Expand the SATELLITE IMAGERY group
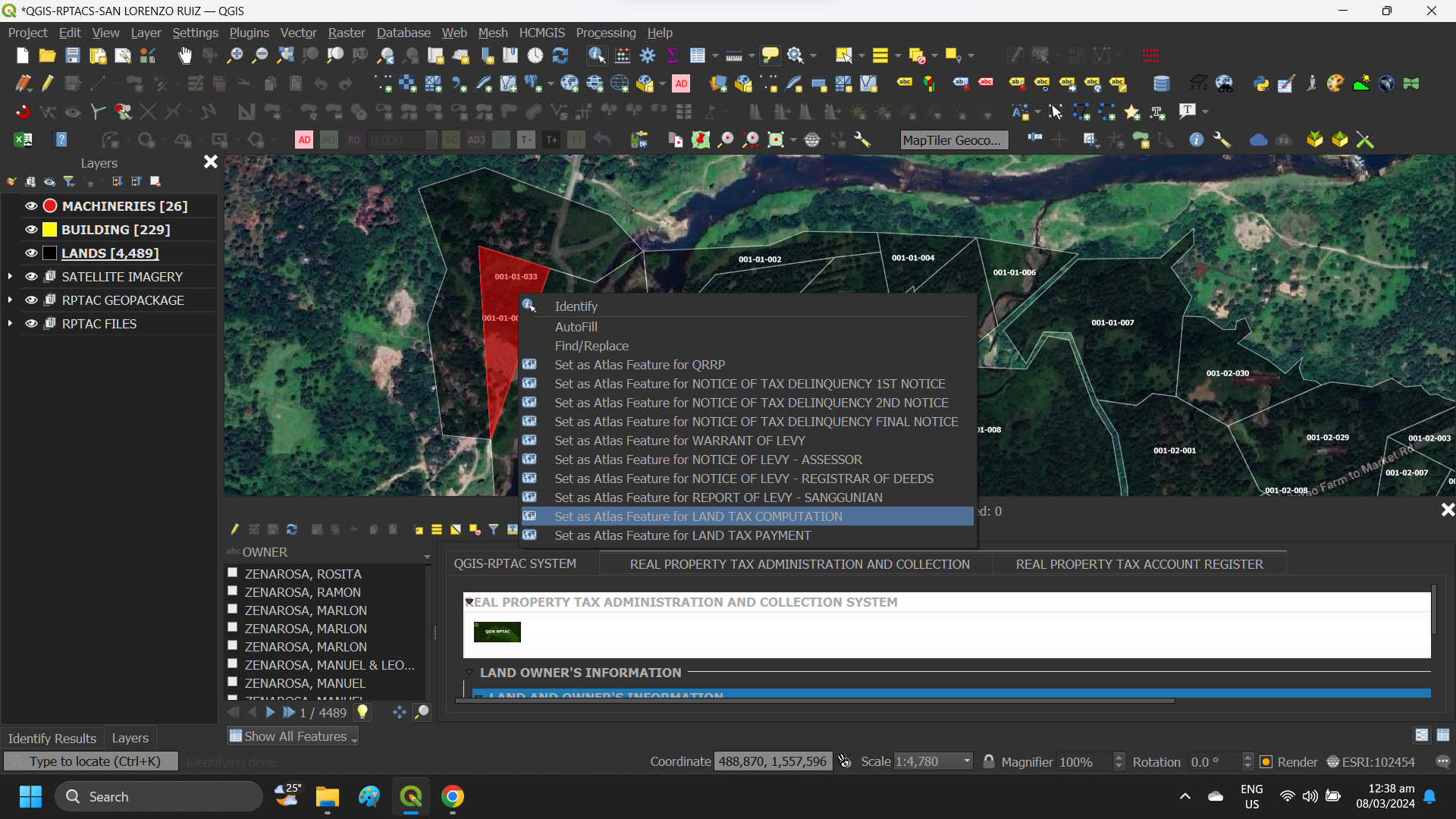This screenshot has width=1456, height=819. [x=10, y=276]
